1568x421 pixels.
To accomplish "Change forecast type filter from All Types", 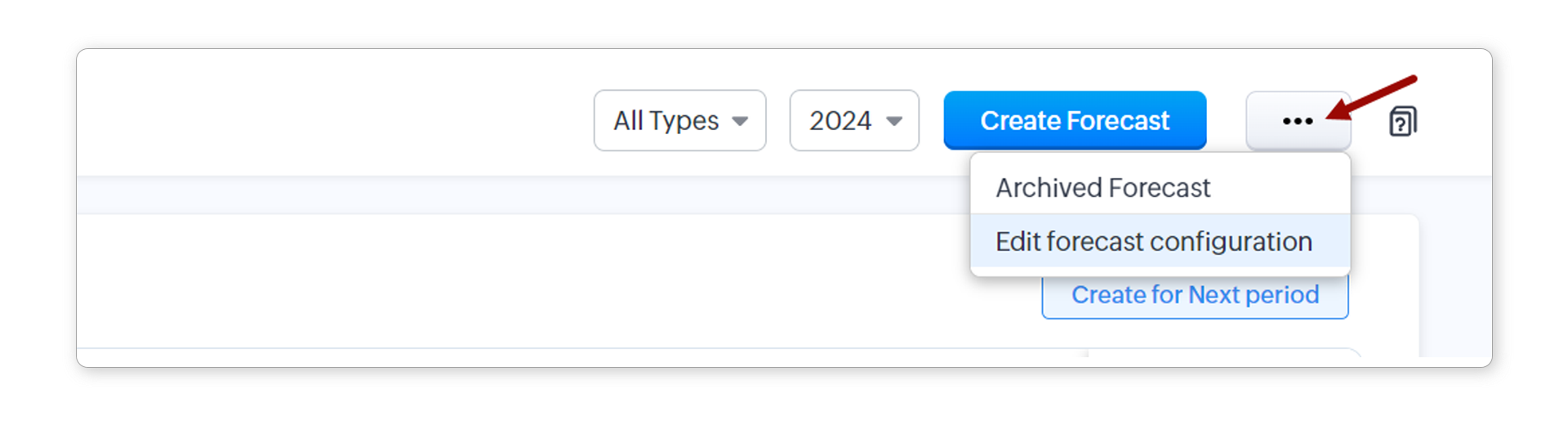I will click(x=679, y=121).
